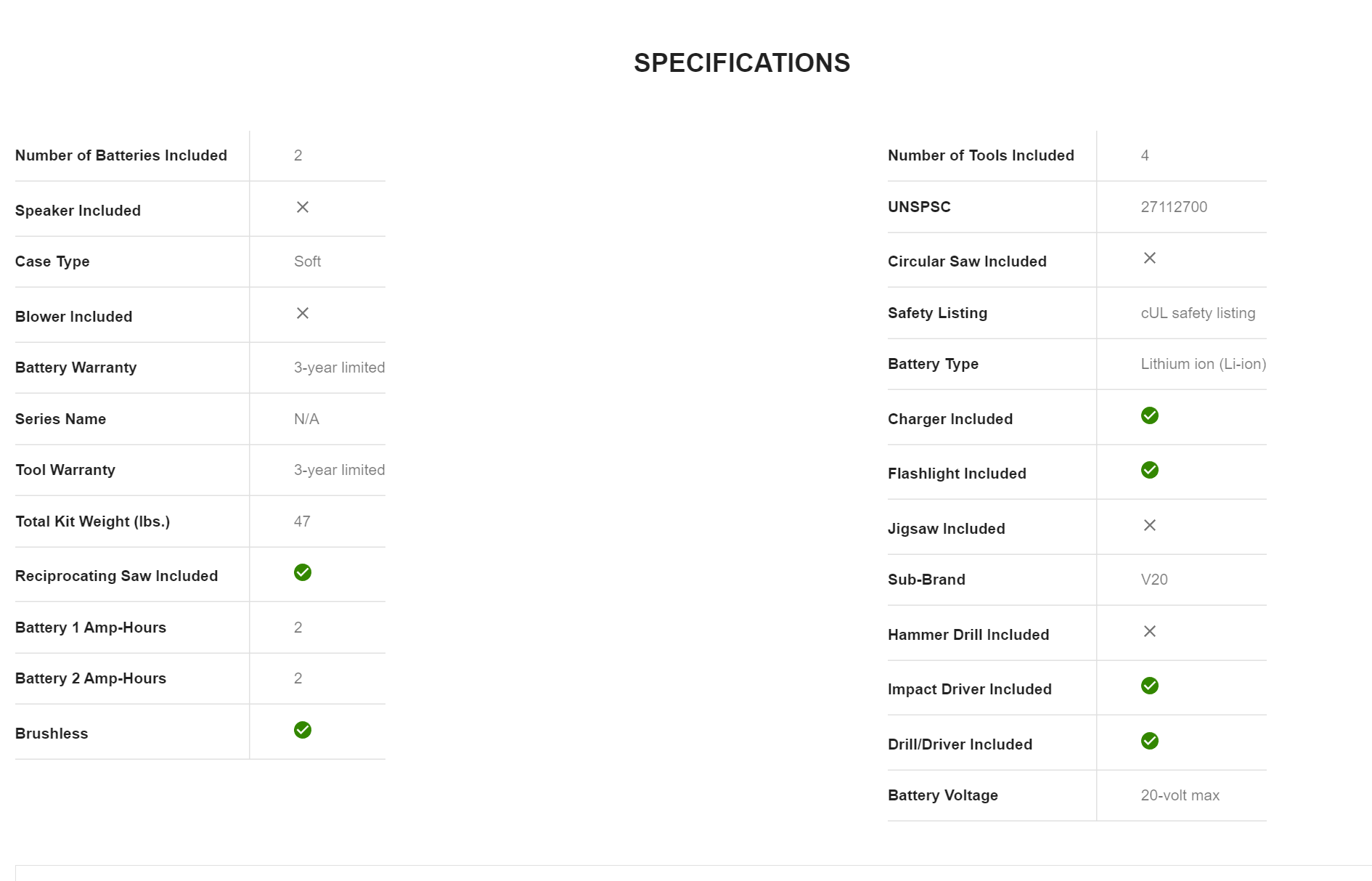This screenshot has width=1372, height=881.
Task: Click the Battery Voltage label
Action: click(943, 795)
